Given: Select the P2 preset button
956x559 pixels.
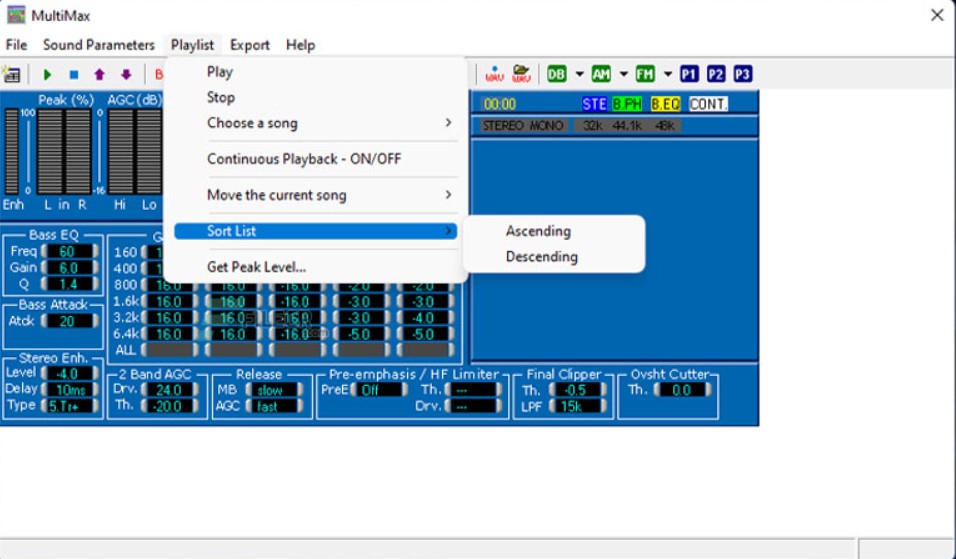Looking at the screenshot, I should 716,74.
